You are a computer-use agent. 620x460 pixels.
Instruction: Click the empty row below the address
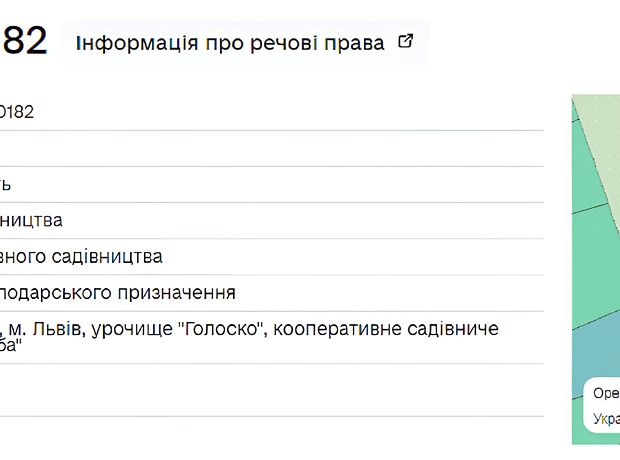point(270,390)
